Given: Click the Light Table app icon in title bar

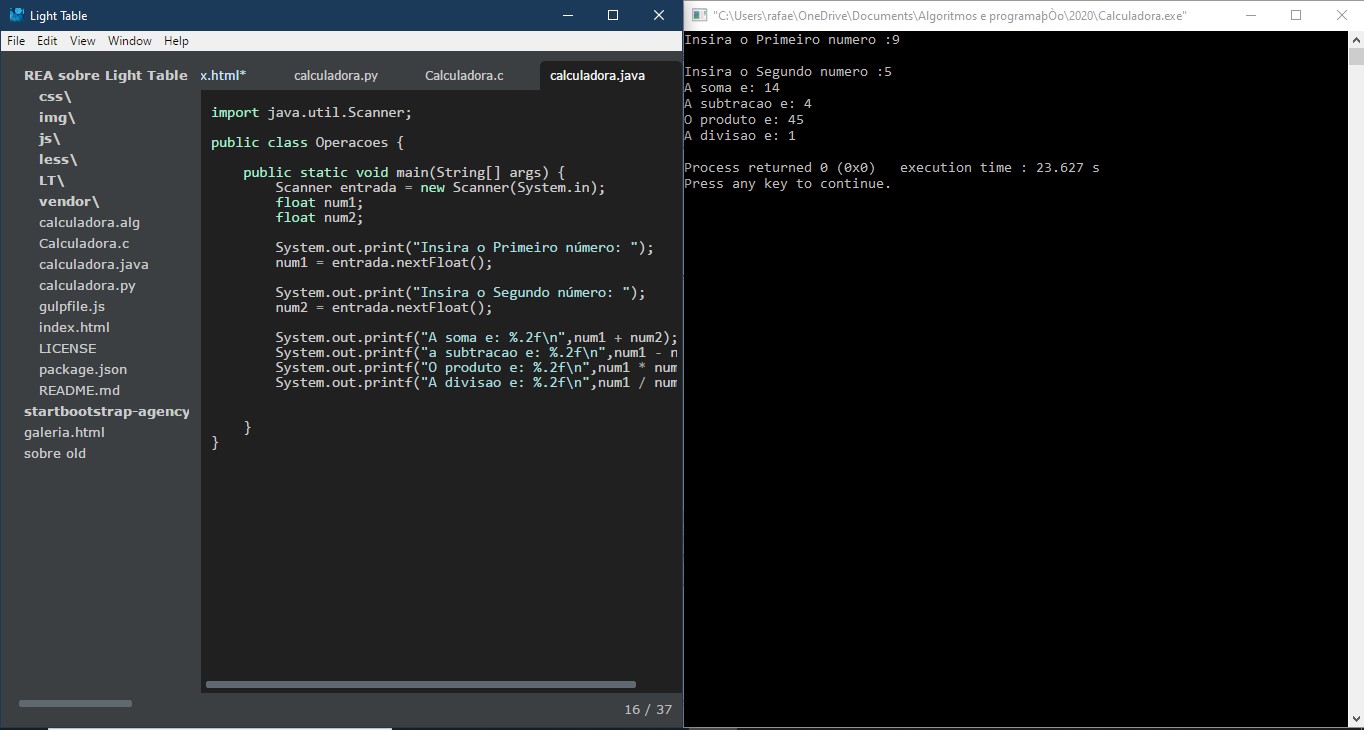Looking at the screenshot, I should pyautogui.click(x=16, y=15).
